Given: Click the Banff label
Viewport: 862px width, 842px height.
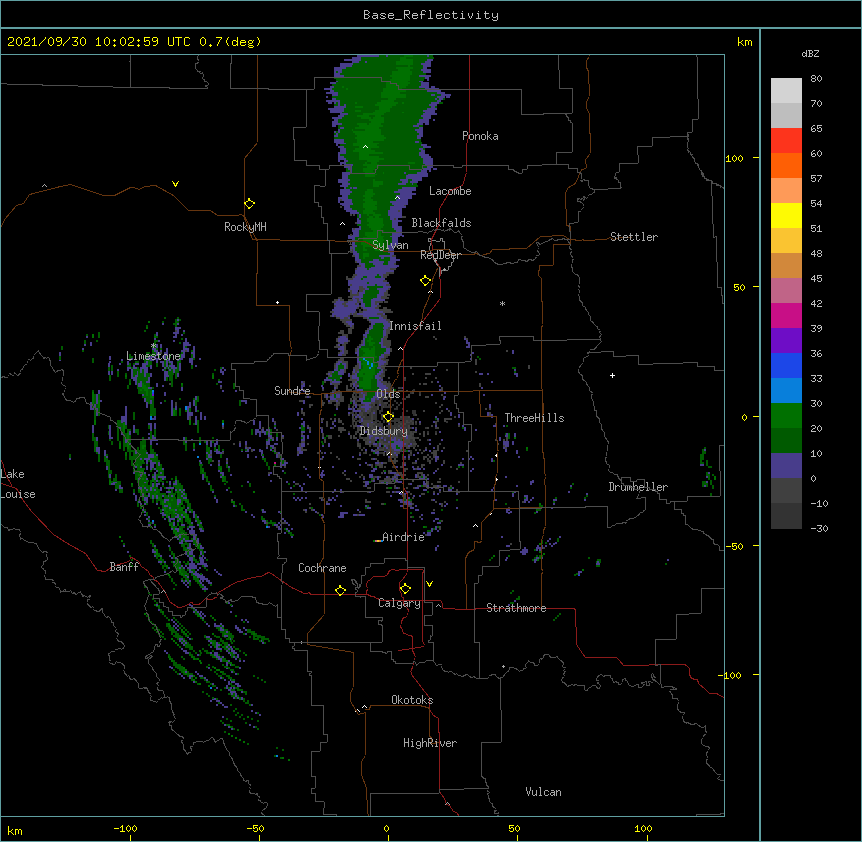Looking at the screenshot, I should pos(124,567).
